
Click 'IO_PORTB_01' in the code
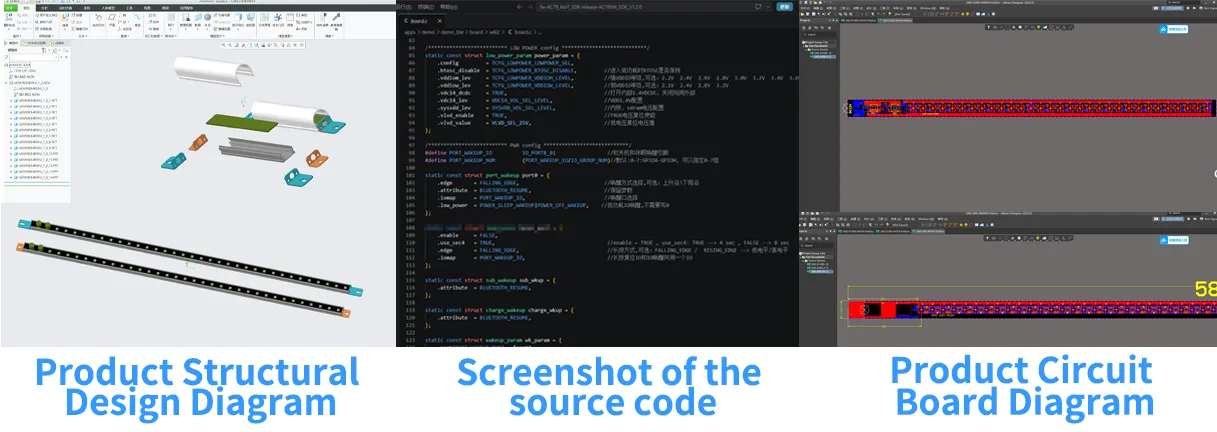(541, 152)
